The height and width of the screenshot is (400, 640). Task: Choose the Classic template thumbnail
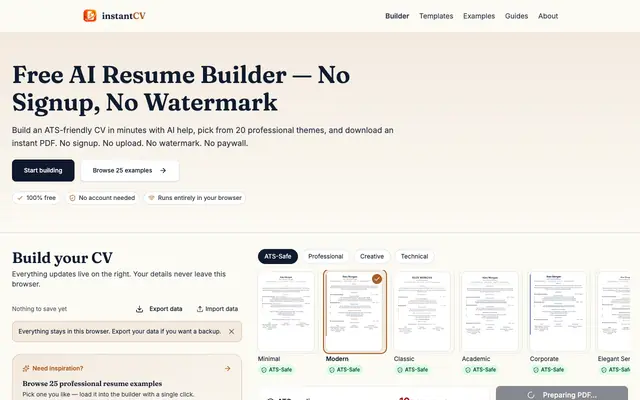click(422, 311)
